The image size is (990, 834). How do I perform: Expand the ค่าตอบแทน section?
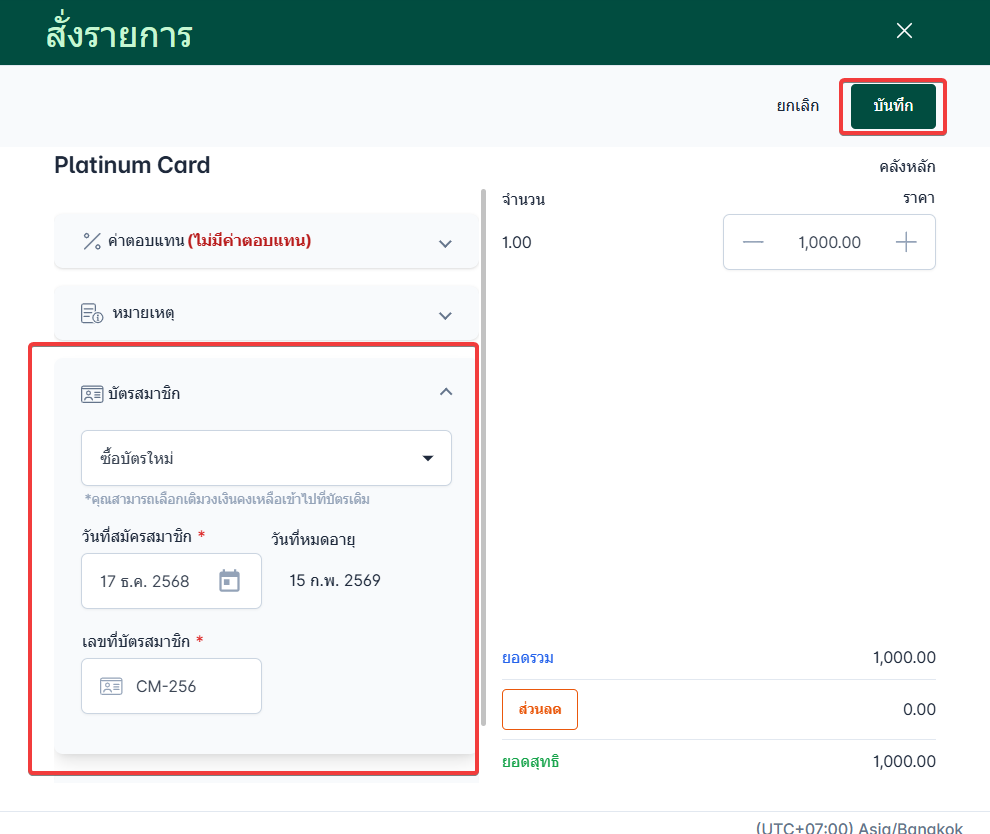coord(446,243)
